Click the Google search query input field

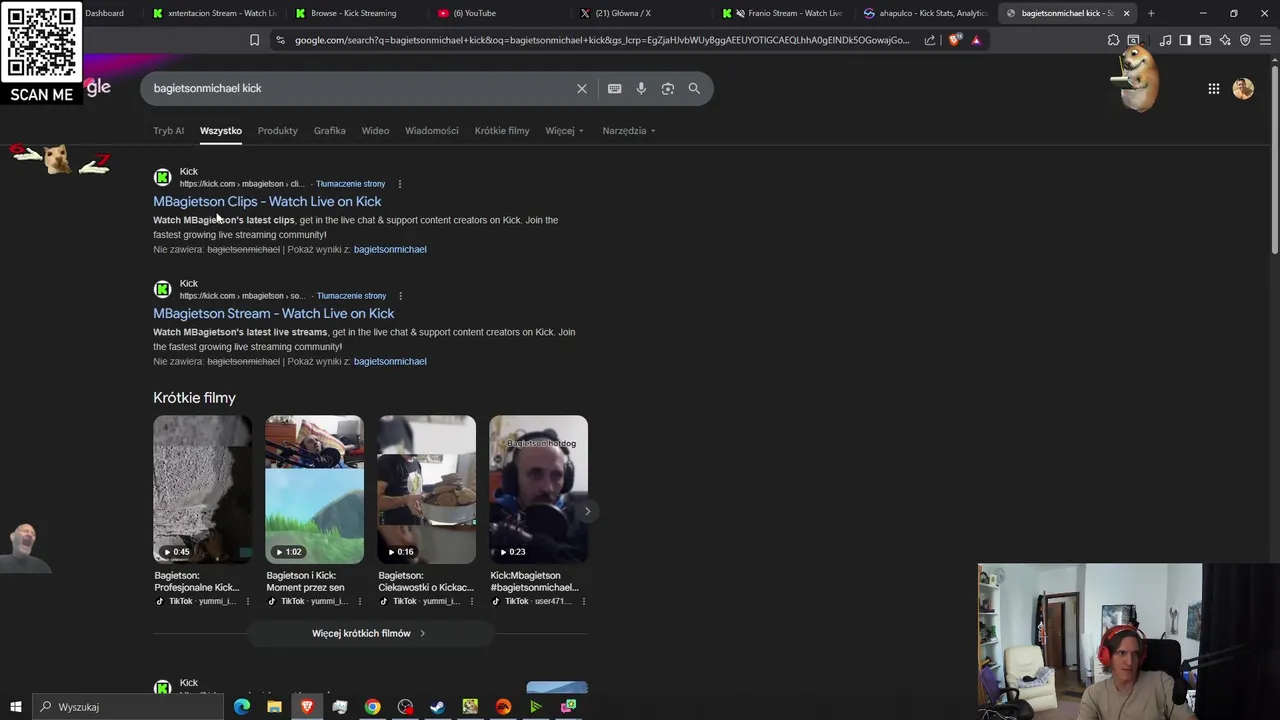point(360,88)
